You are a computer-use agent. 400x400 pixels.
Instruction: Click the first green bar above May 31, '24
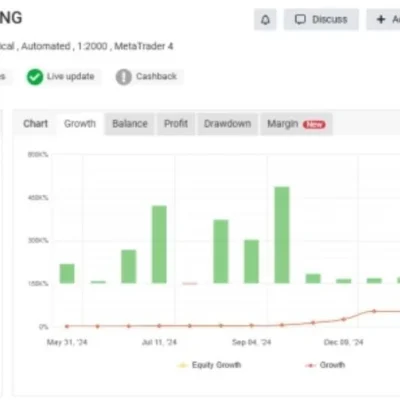[x=67, y=274]
